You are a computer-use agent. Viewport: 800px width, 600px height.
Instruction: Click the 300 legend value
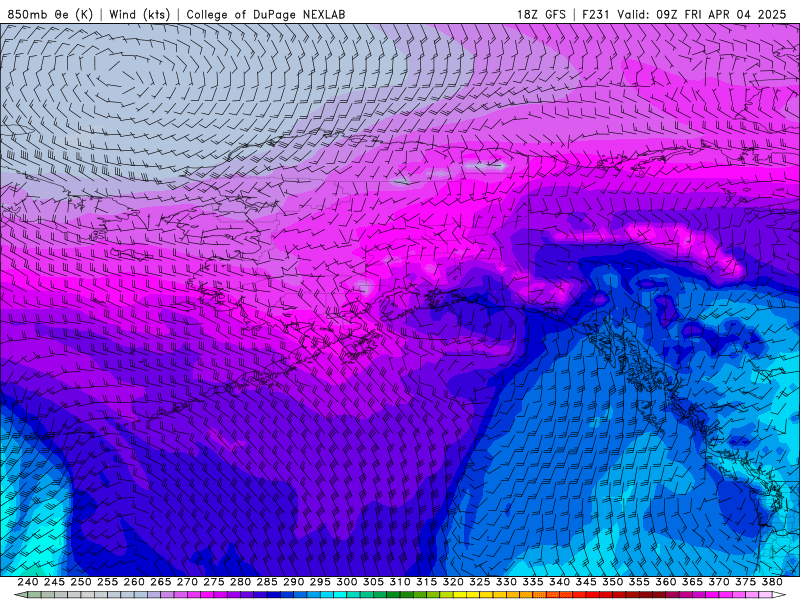(346, 582)
